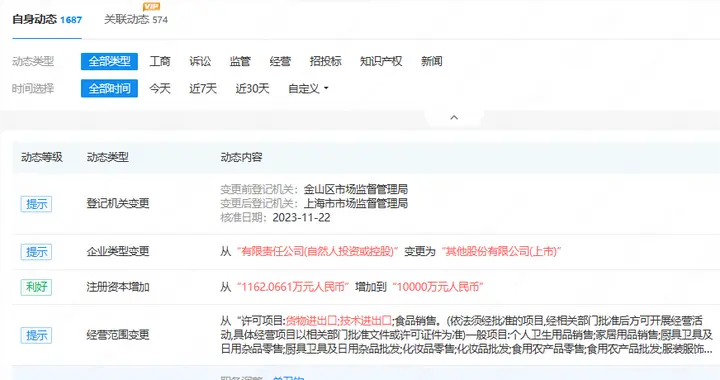Switch to 关联动态 tab

[x=136, y=20]
